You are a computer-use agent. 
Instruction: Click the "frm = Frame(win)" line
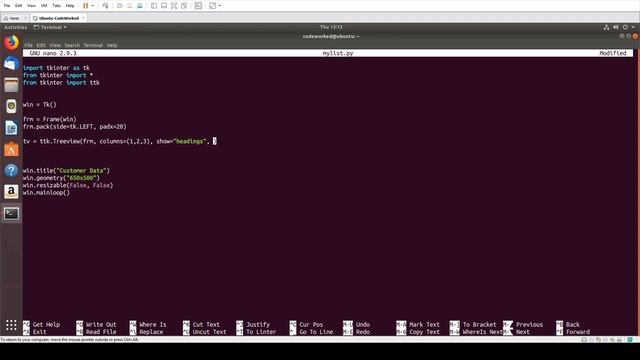click(x=49, y=120)
